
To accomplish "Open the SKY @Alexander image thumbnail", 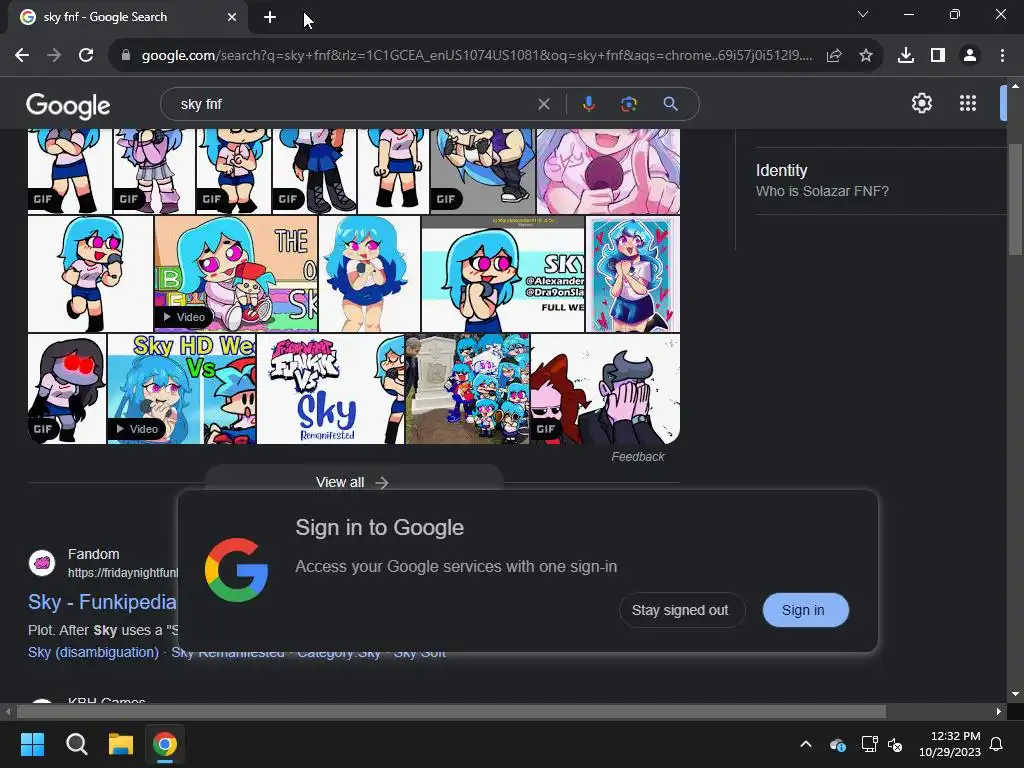I will point(503,274).
